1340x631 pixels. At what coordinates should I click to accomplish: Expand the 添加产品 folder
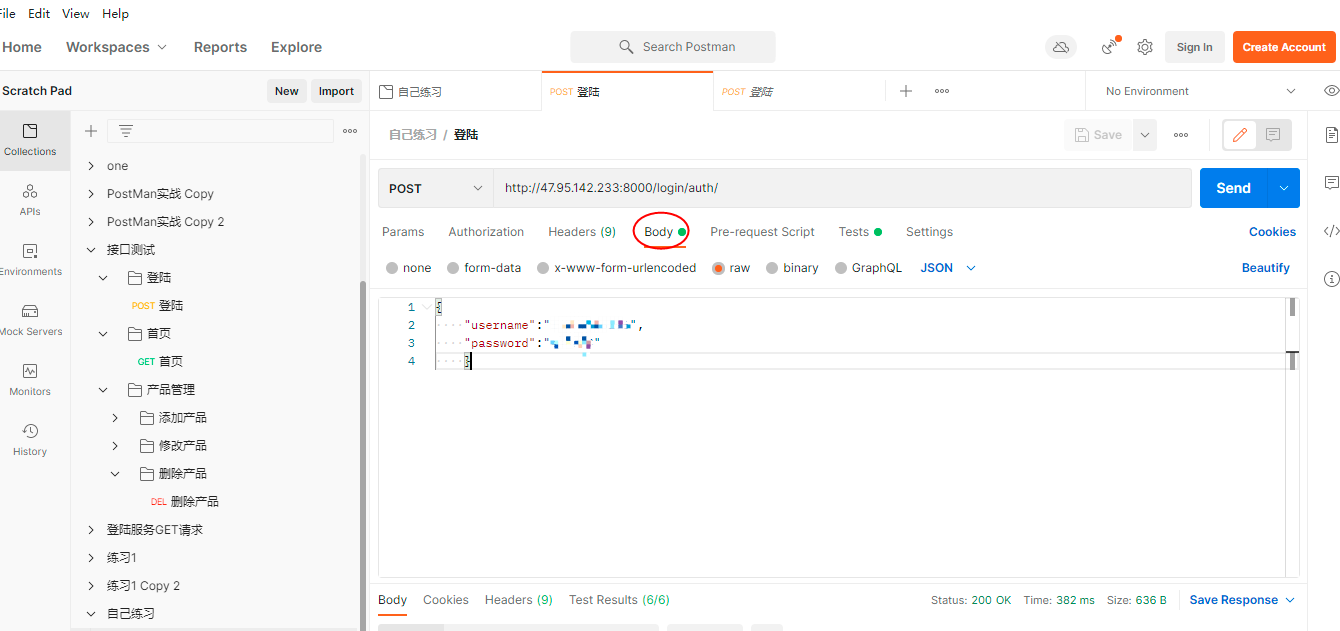(115, 418)
